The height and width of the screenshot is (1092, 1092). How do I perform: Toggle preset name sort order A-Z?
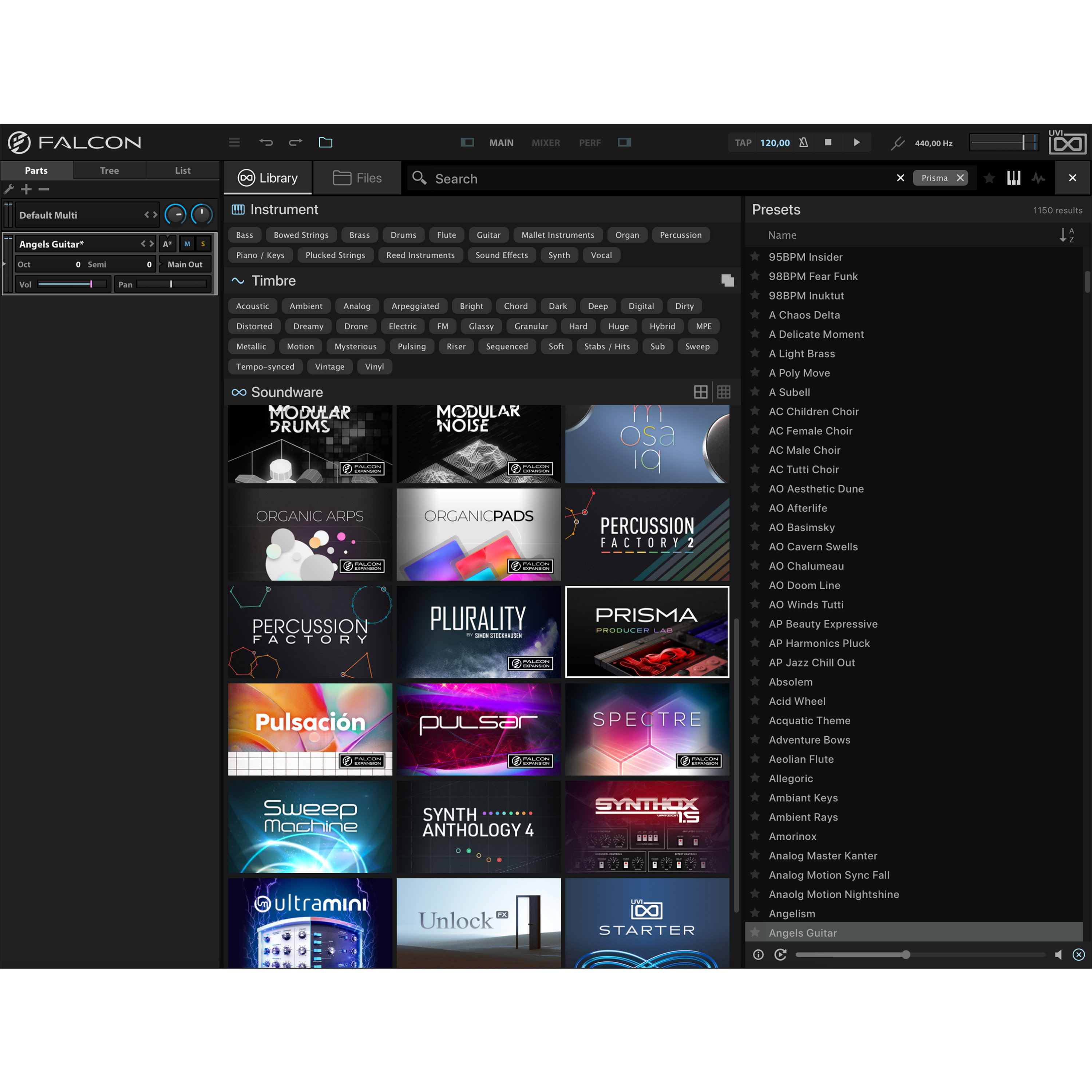click(1067, 235)
